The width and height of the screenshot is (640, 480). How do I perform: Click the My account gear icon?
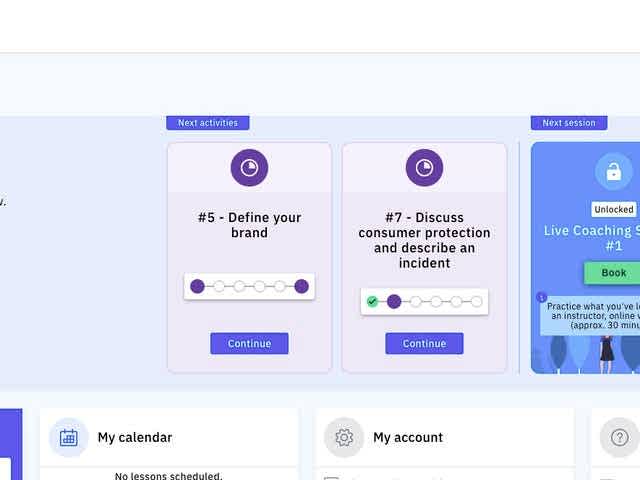tap(344, 437)
